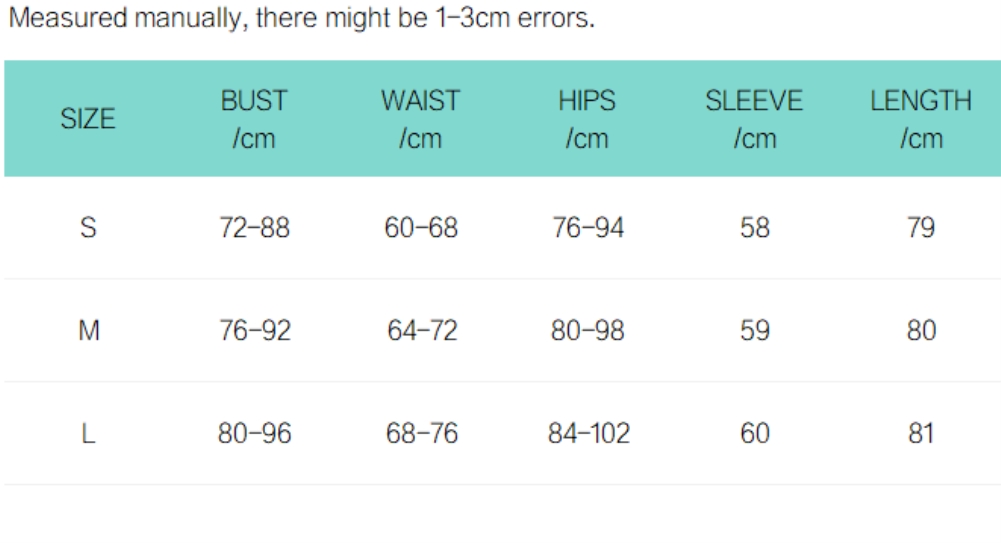1001x543 pixels.
Task: Select the LENGTH /cm header cell
Action: [x=921, y=120]
